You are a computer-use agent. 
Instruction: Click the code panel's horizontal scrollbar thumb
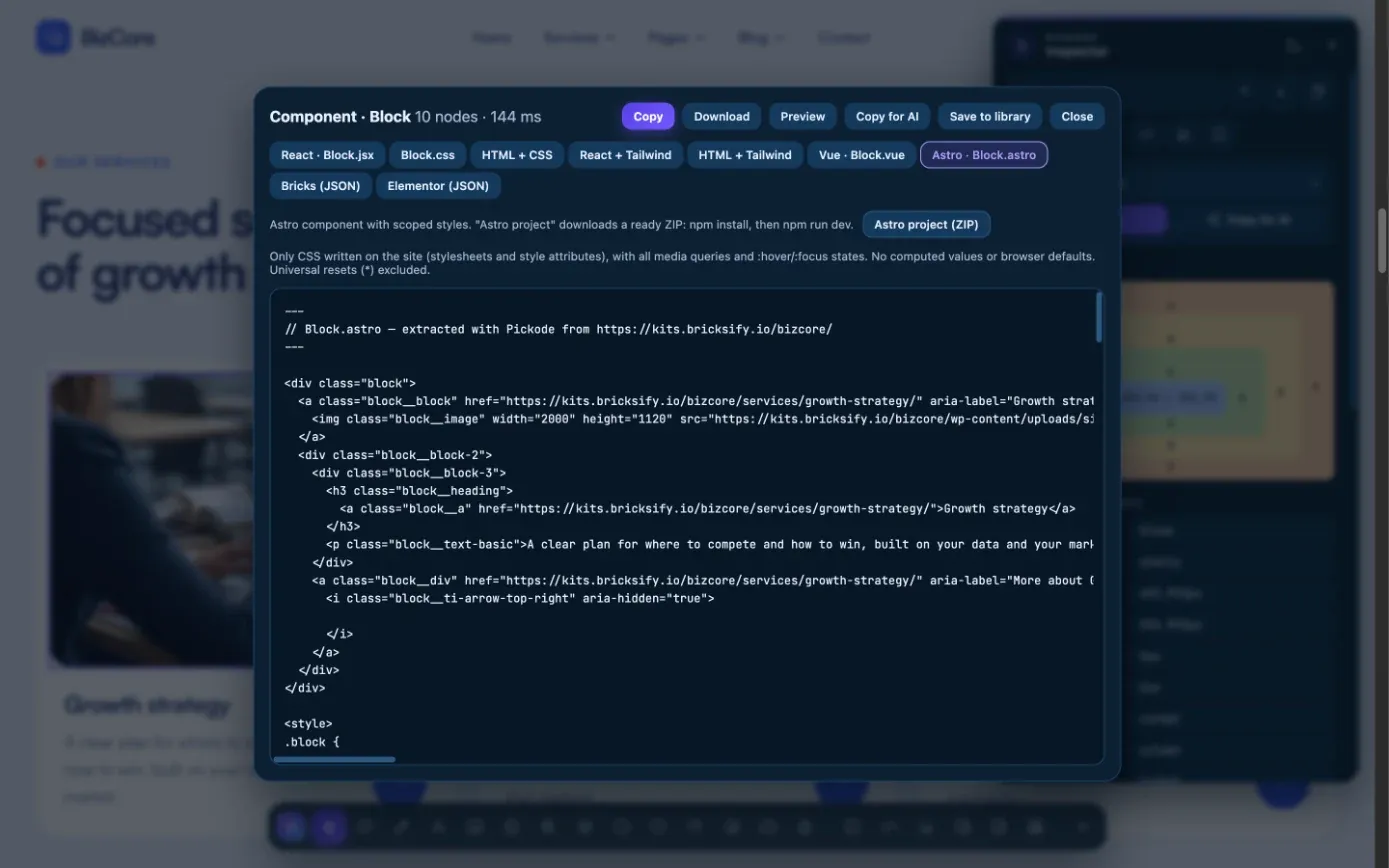click(x=334, y=760)
